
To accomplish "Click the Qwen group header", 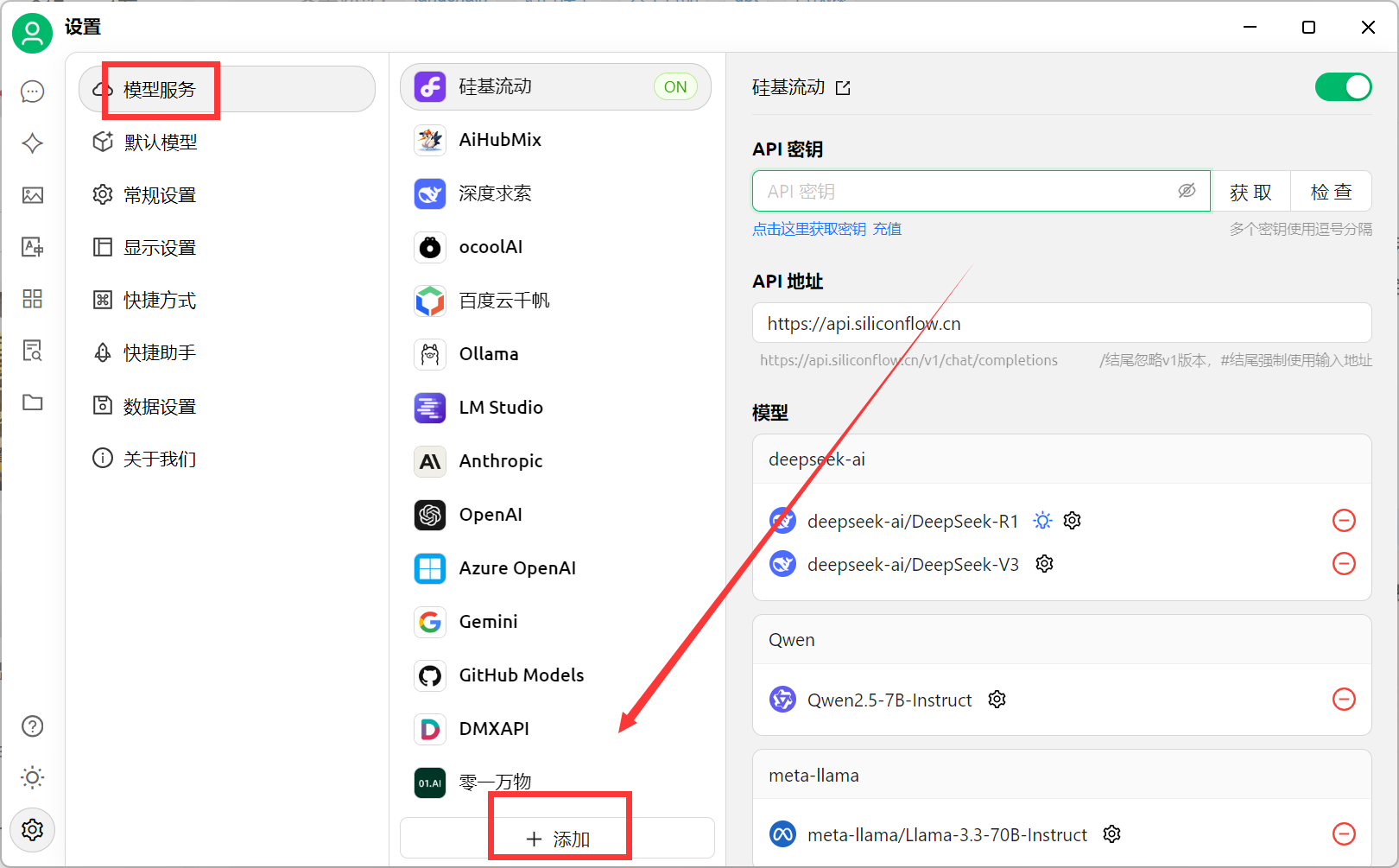I will 1062,640.
